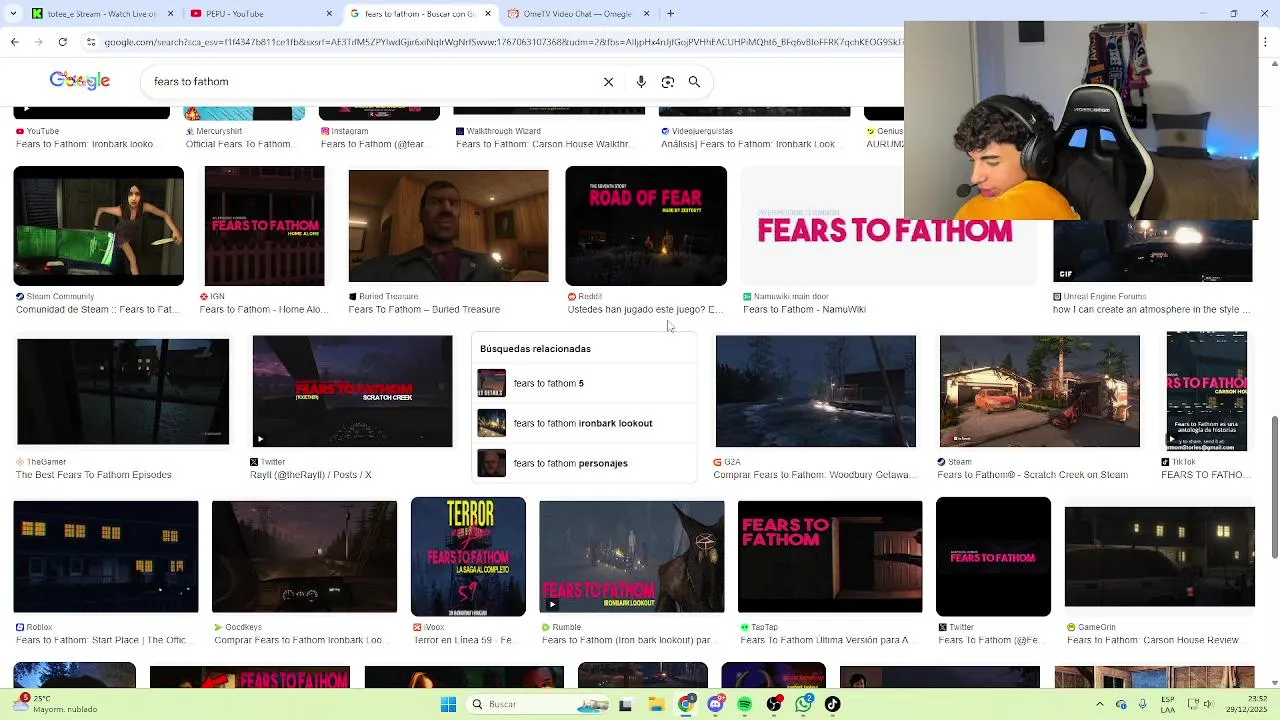Open Roblox Start Place thumbnail
Image resolution: width=1280 pixels, height=720 pixels.
106,557
